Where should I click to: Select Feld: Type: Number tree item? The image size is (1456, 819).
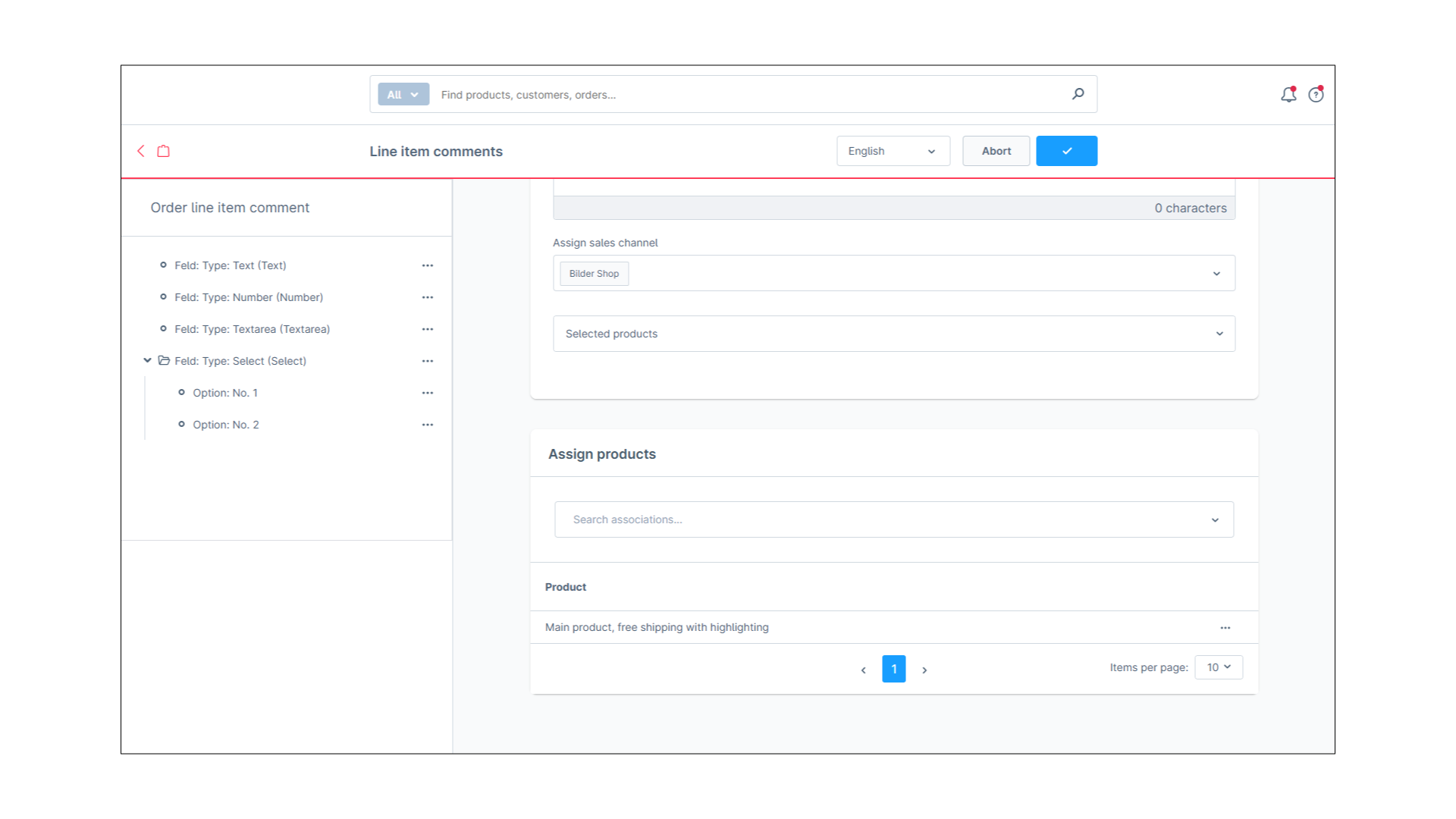pyautogui.click(x=248, y=297)
